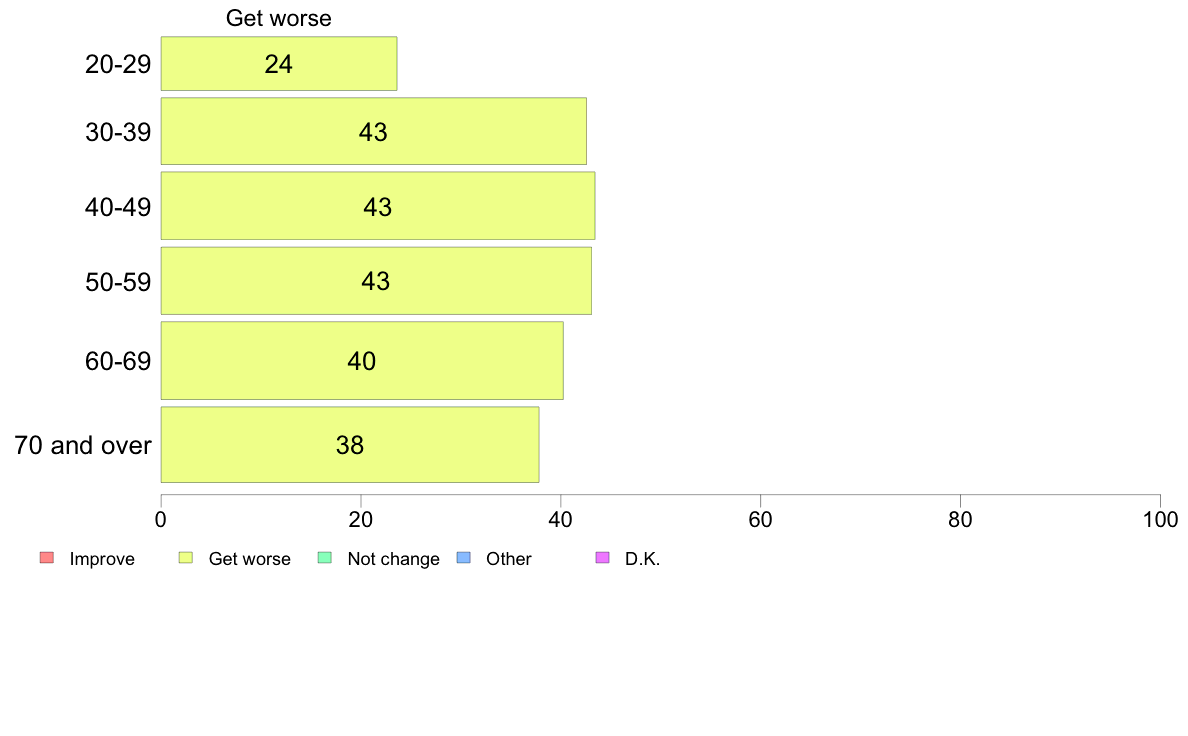
Task: Click the 20-29 axis label
Action: pos(118,64)
